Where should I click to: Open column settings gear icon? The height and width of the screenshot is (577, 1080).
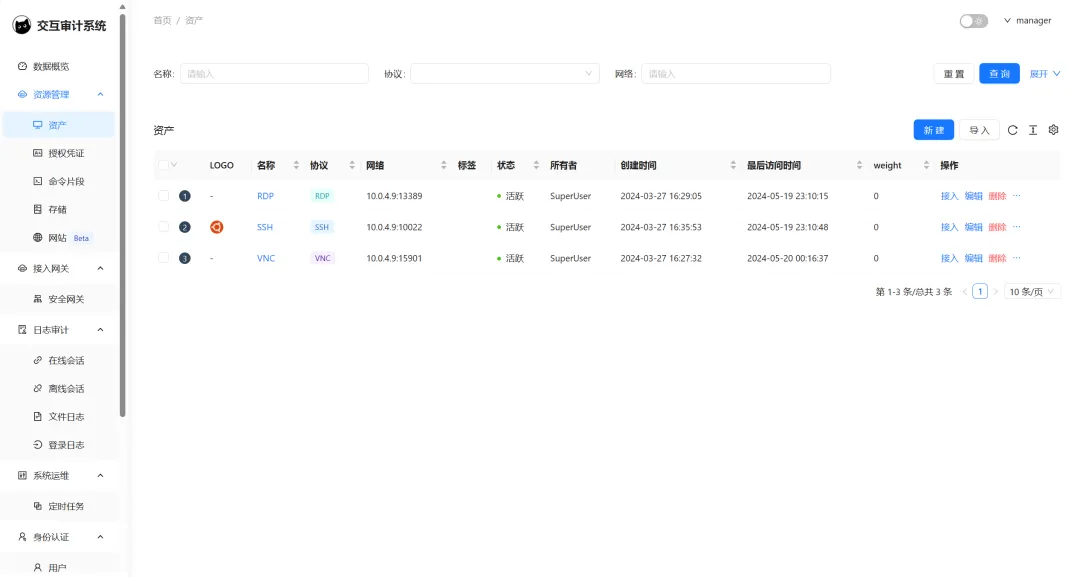tap(1053, 130)
